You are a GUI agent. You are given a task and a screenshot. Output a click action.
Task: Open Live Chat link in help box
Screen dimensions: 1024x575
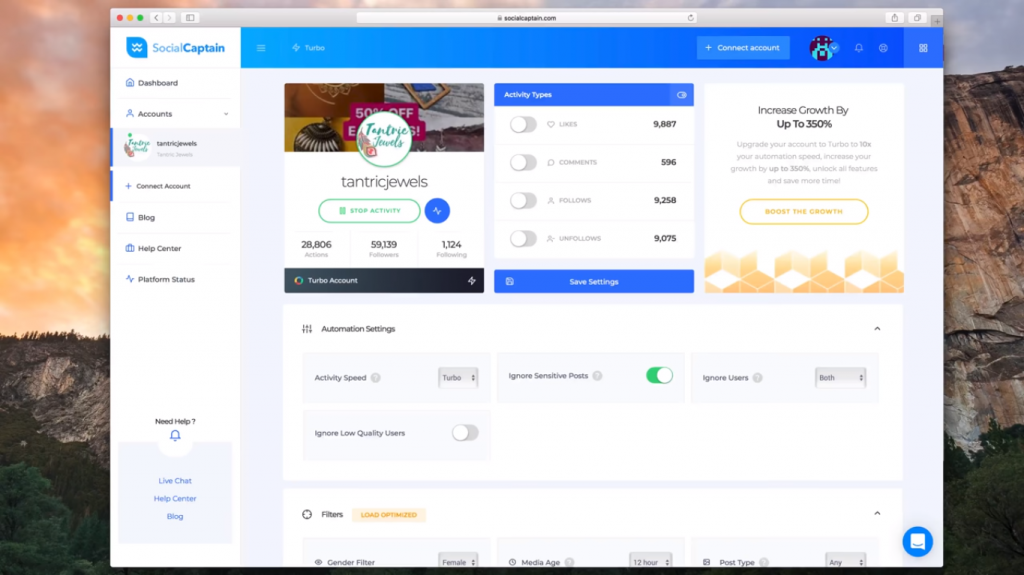pyautogui.click(x=175, y=480)
